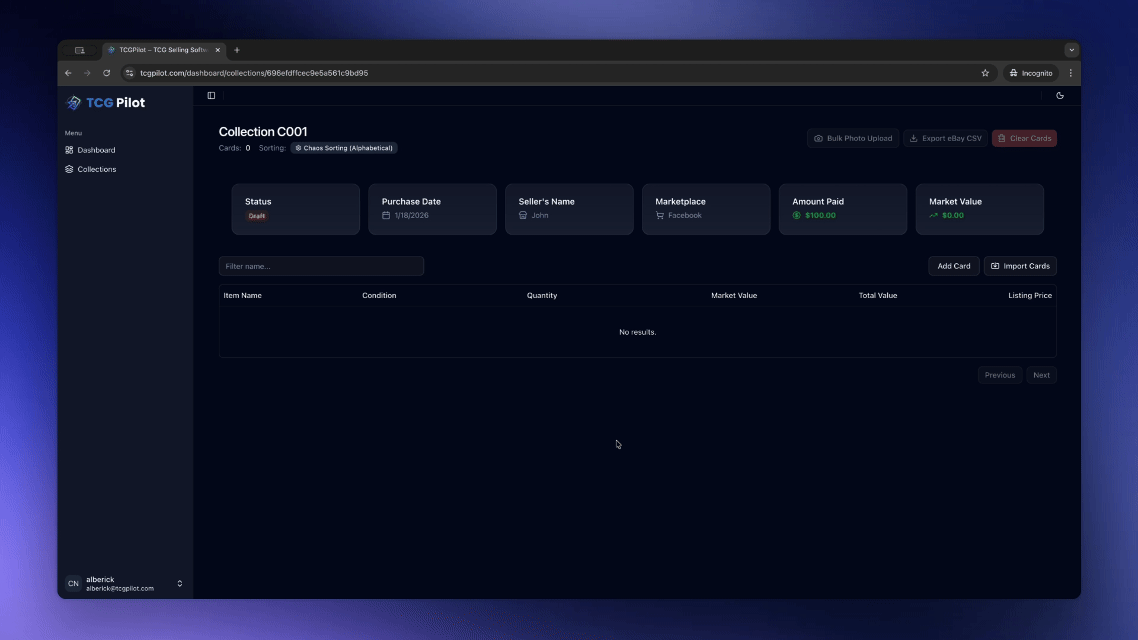Click the Add Card button
Viewport: 1138px width, 640px height.
[952, 265]
